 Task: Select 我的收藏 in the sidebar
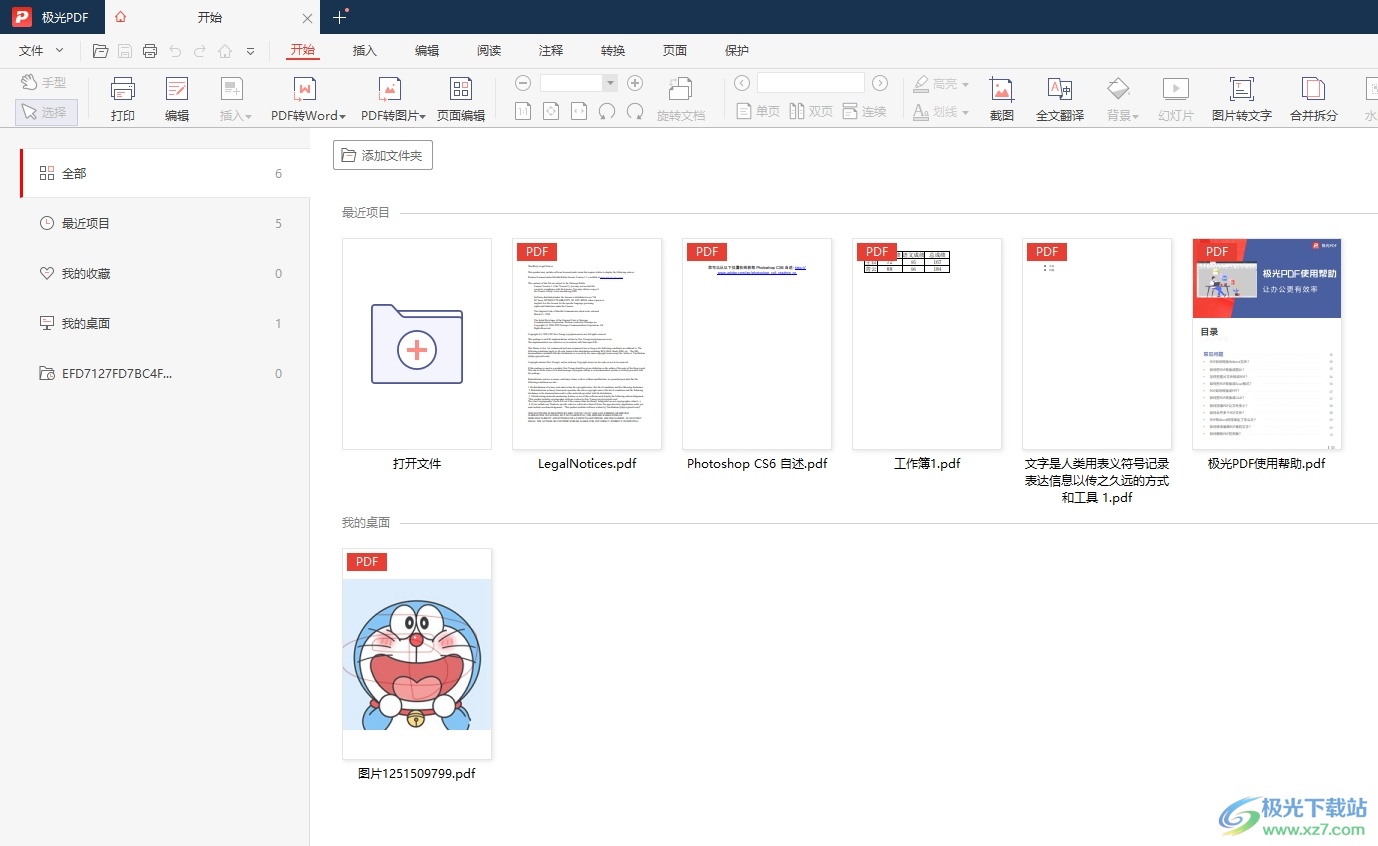pos(165,273)
